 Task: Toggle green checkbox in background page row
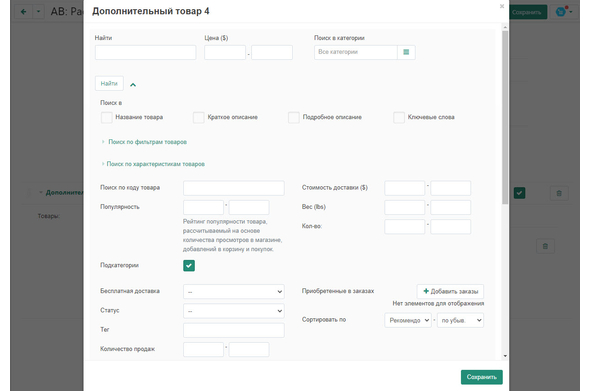click(x=519, y=193)
